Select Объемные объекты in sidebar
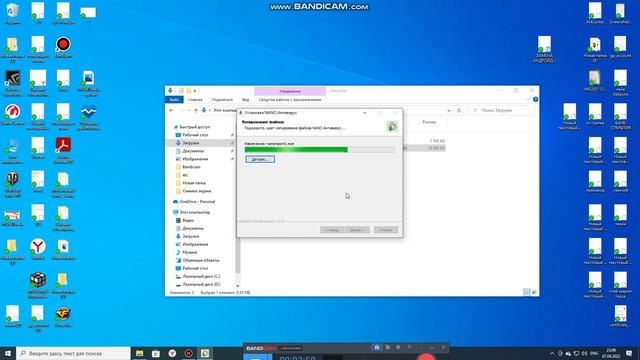 200,260
